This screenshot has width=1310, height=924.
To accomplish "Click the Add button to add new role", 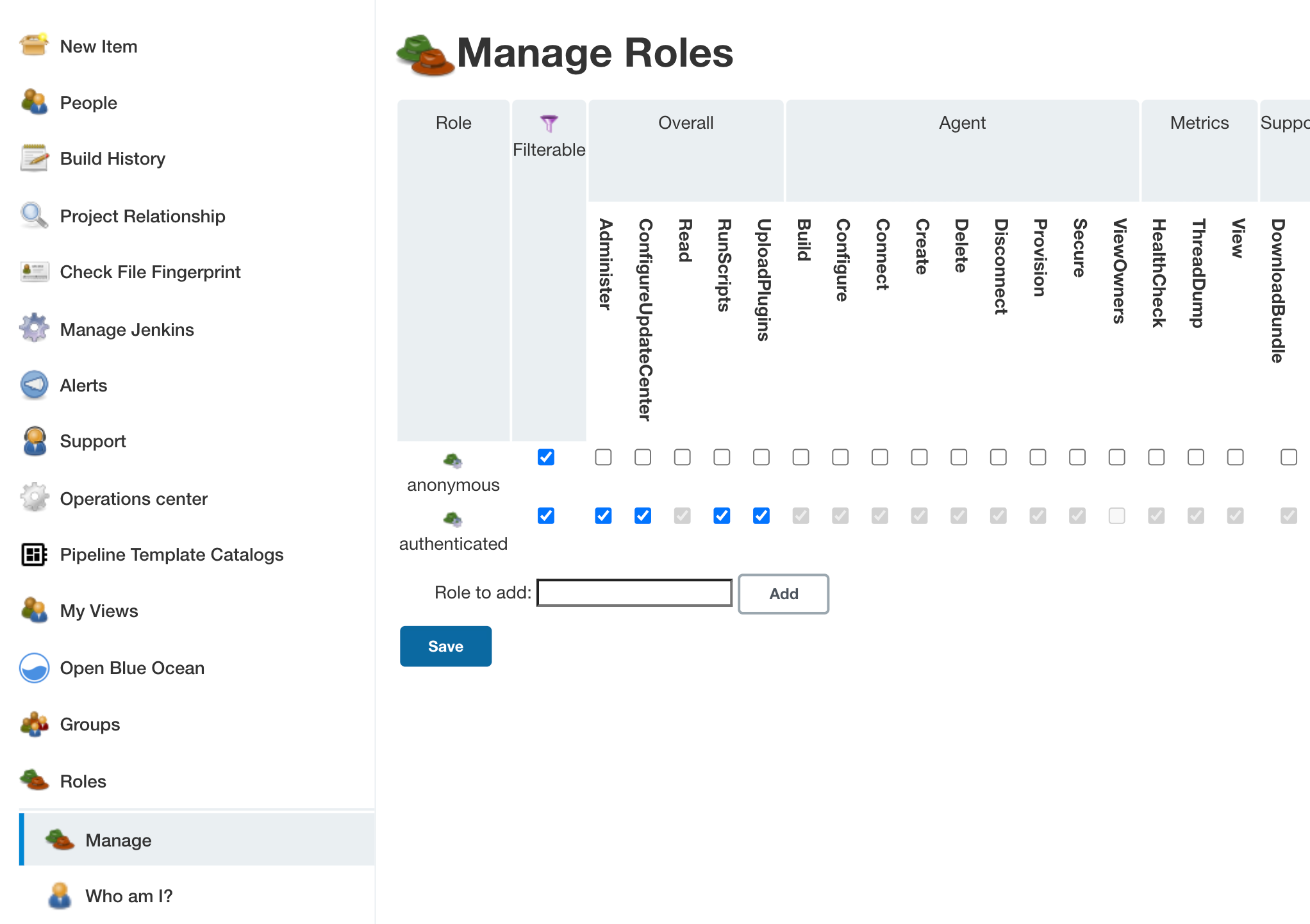I will click(784, 592).
